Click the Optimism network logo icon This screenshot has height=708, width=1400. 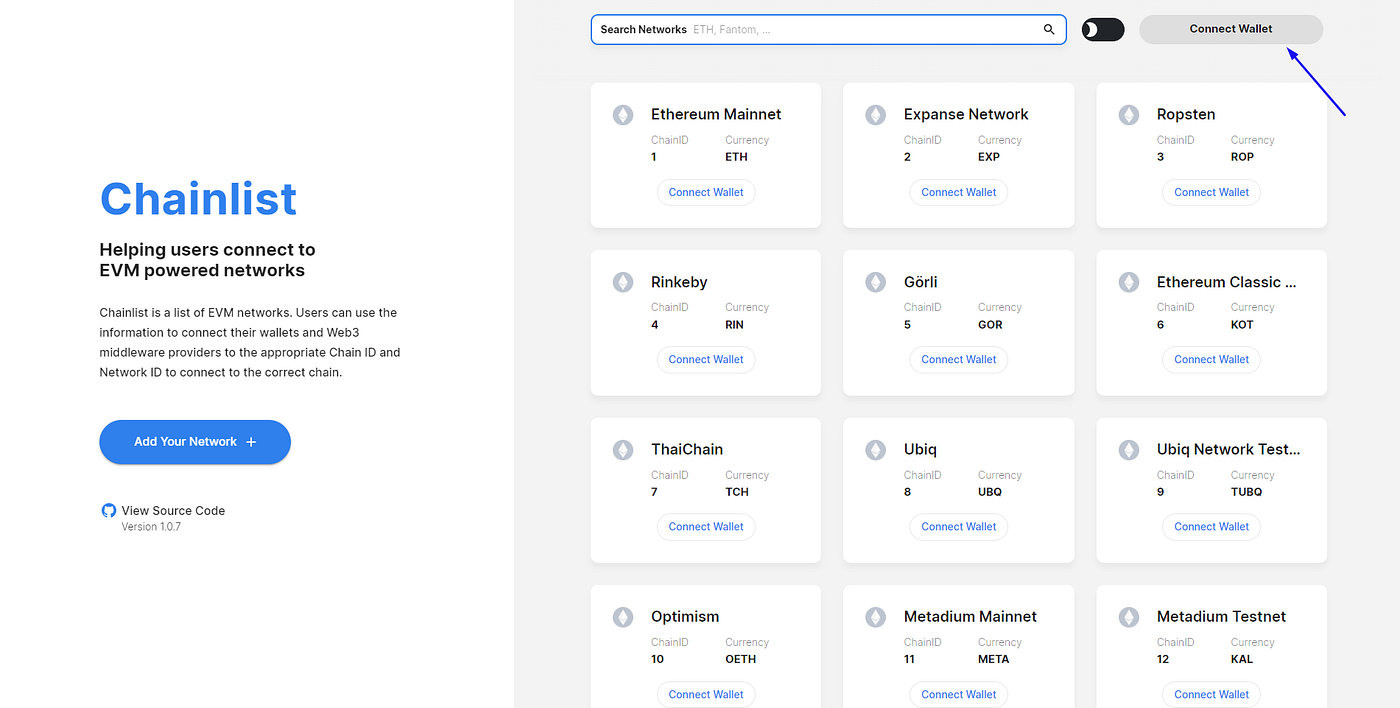coord(623,617)
